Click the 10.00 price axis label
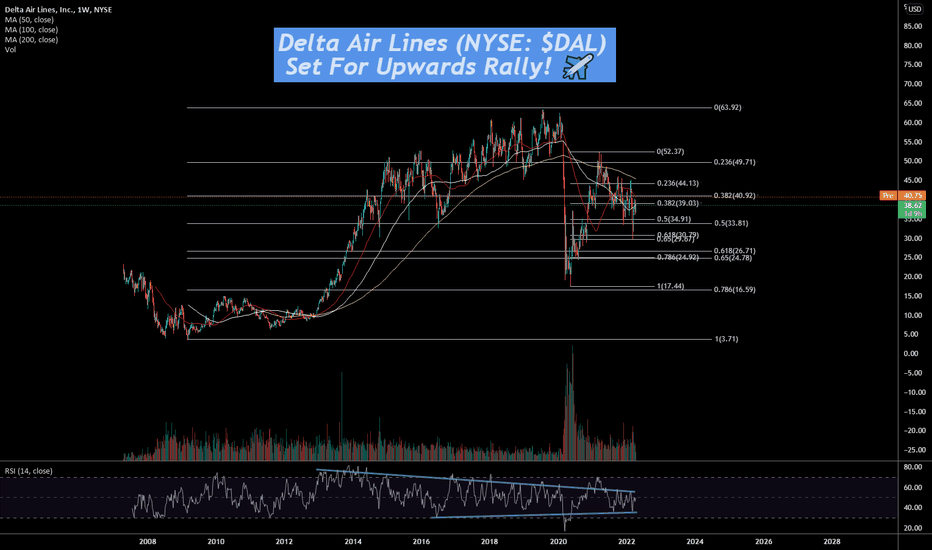This screenshot has height=550, width=932. [x=913, y=316]
